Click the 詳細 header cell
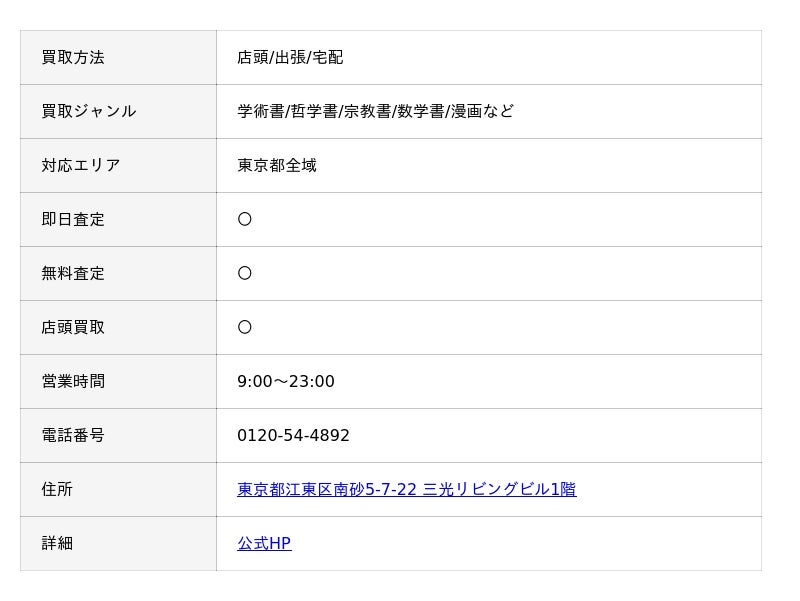Viewport: 800px width, 601px height. pyautogui.click(x=118, y=543)
